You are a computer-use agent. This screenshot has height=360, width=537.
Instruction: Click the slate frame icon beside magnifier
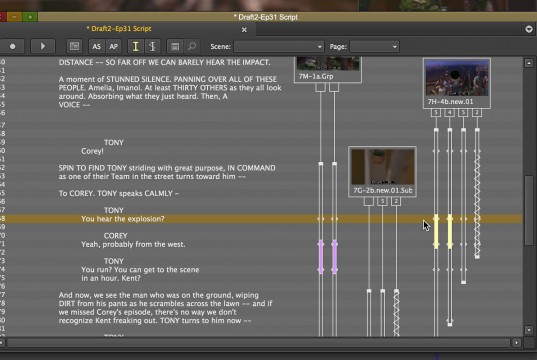tap(175, 46)
